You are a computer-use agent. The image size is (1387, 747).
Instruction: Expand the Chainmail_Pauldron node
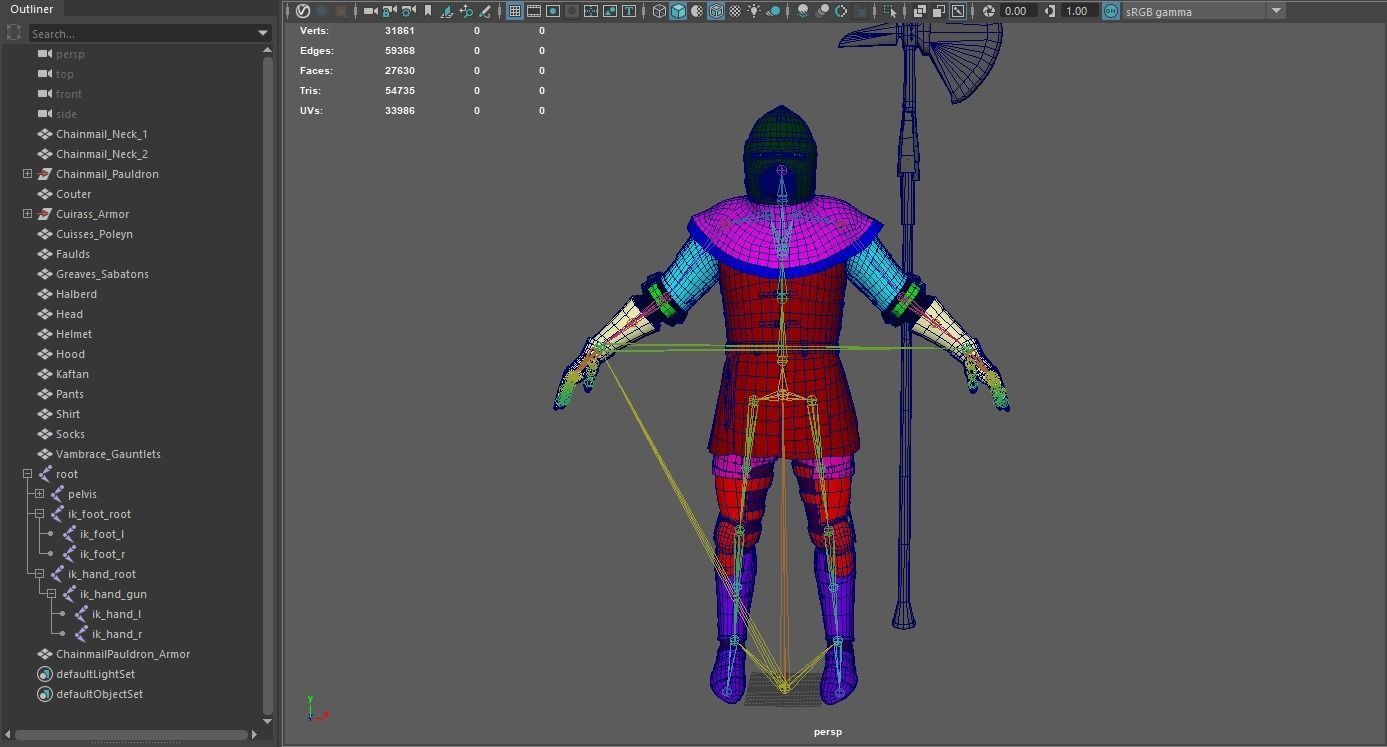pyautogui.click(x=27, y=174)
